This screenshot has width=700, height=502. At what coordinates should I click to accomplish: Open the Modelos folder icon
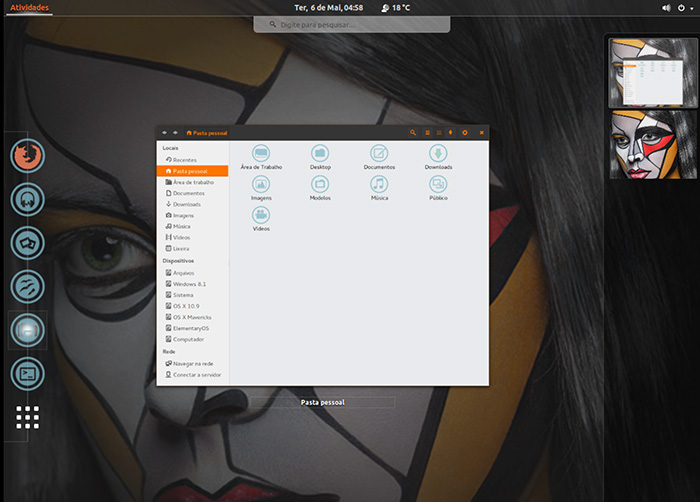320,188
